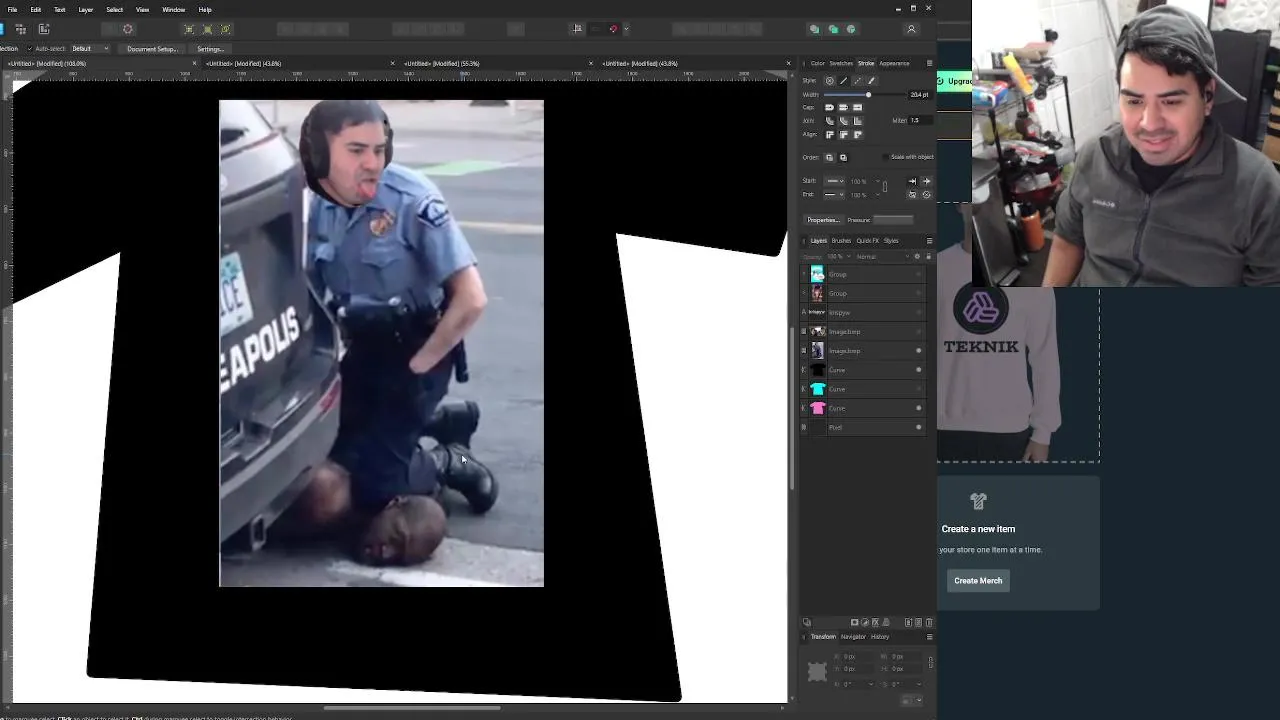Align stroke to outside icon
The height and width of the screenshot is (720, 1280).
click(x=857, y=134)
